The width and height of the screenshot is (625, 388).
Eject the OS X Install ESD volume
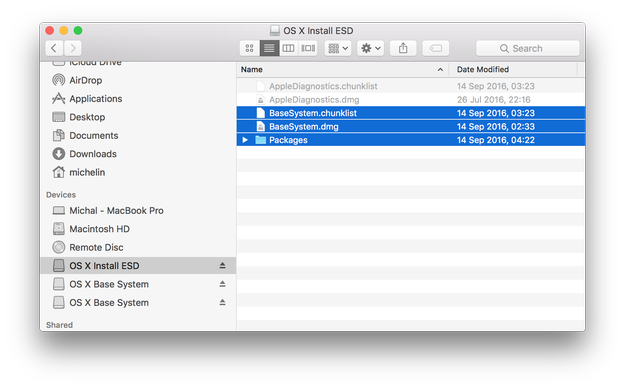click(x=222, y=265)
